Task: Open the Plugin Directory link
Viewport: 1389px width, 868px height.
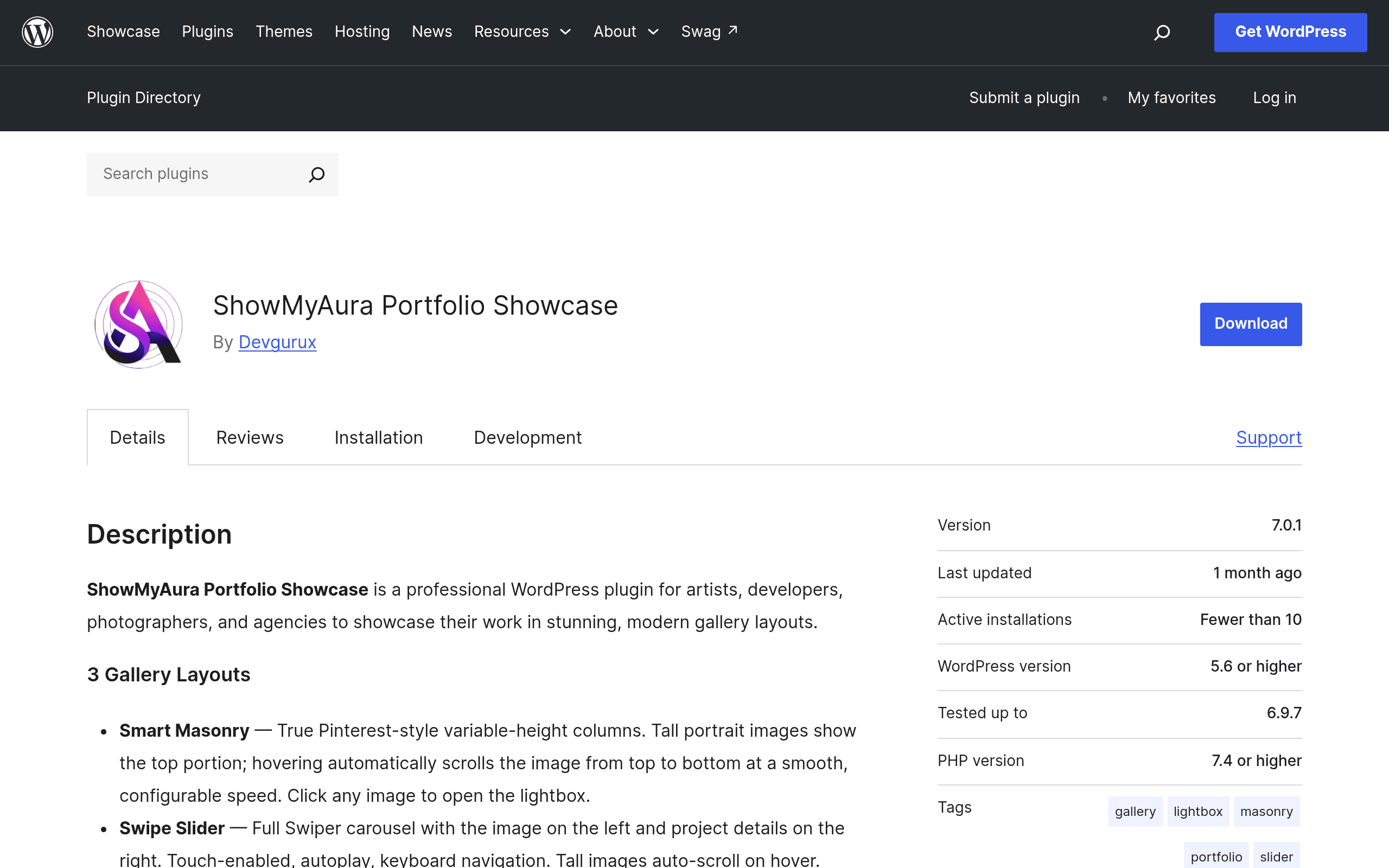Action: (143, 98)
